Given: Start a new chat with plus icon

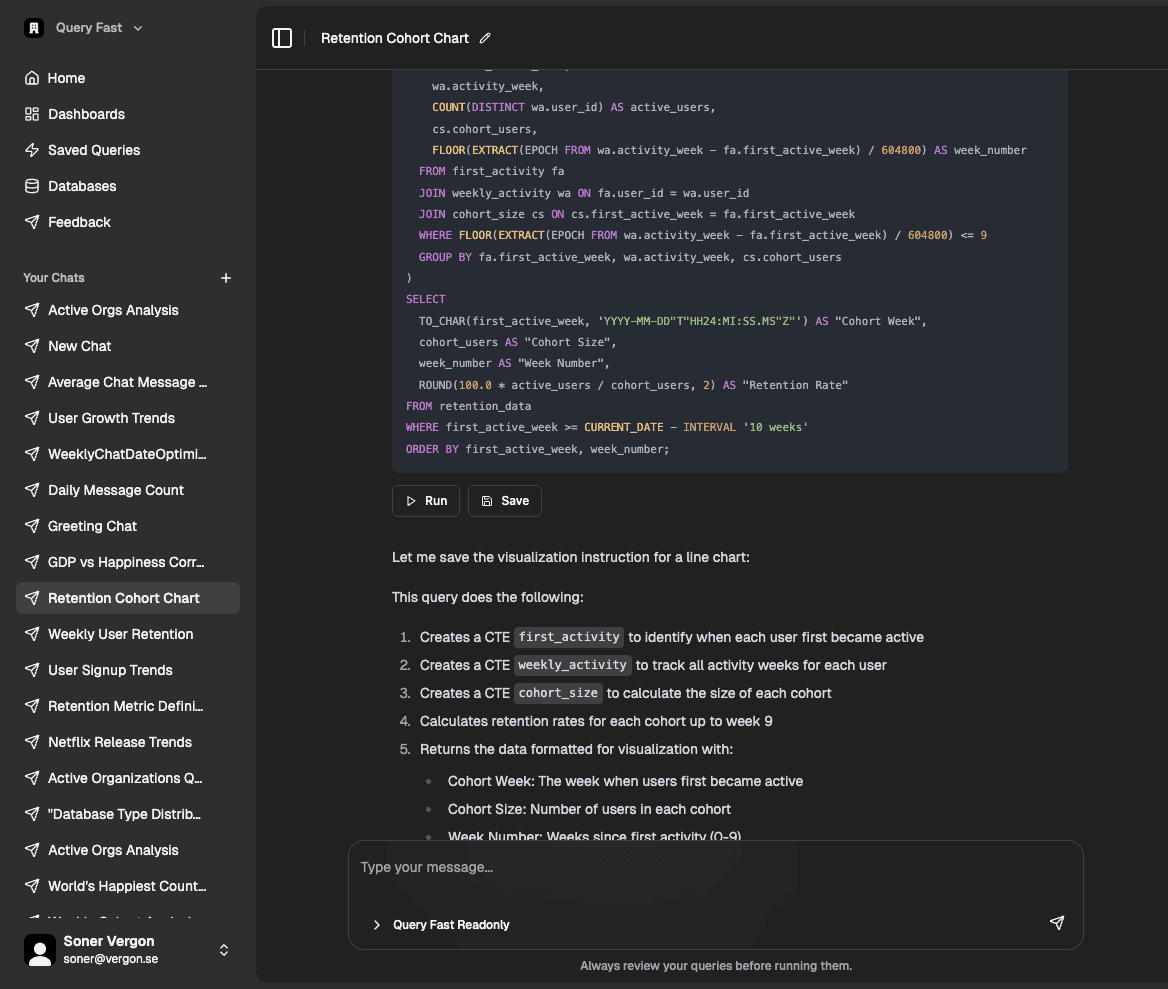Looking at the screenshot, I should point(226,278).
